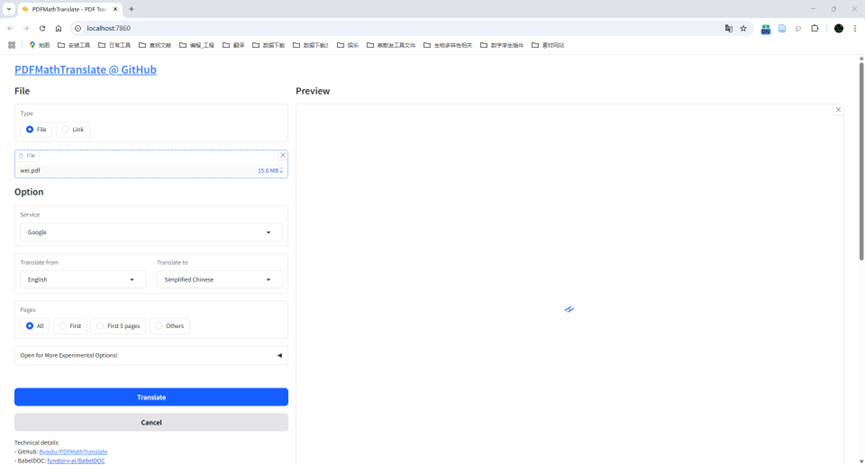Click the wei.pdf file name

pyautogui.click(x=30, y=170)
